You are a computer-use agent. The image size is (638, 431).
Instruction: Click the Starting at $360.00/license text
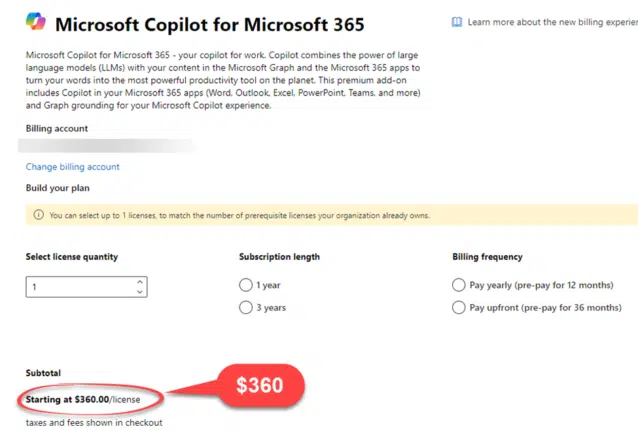(83, 400)
